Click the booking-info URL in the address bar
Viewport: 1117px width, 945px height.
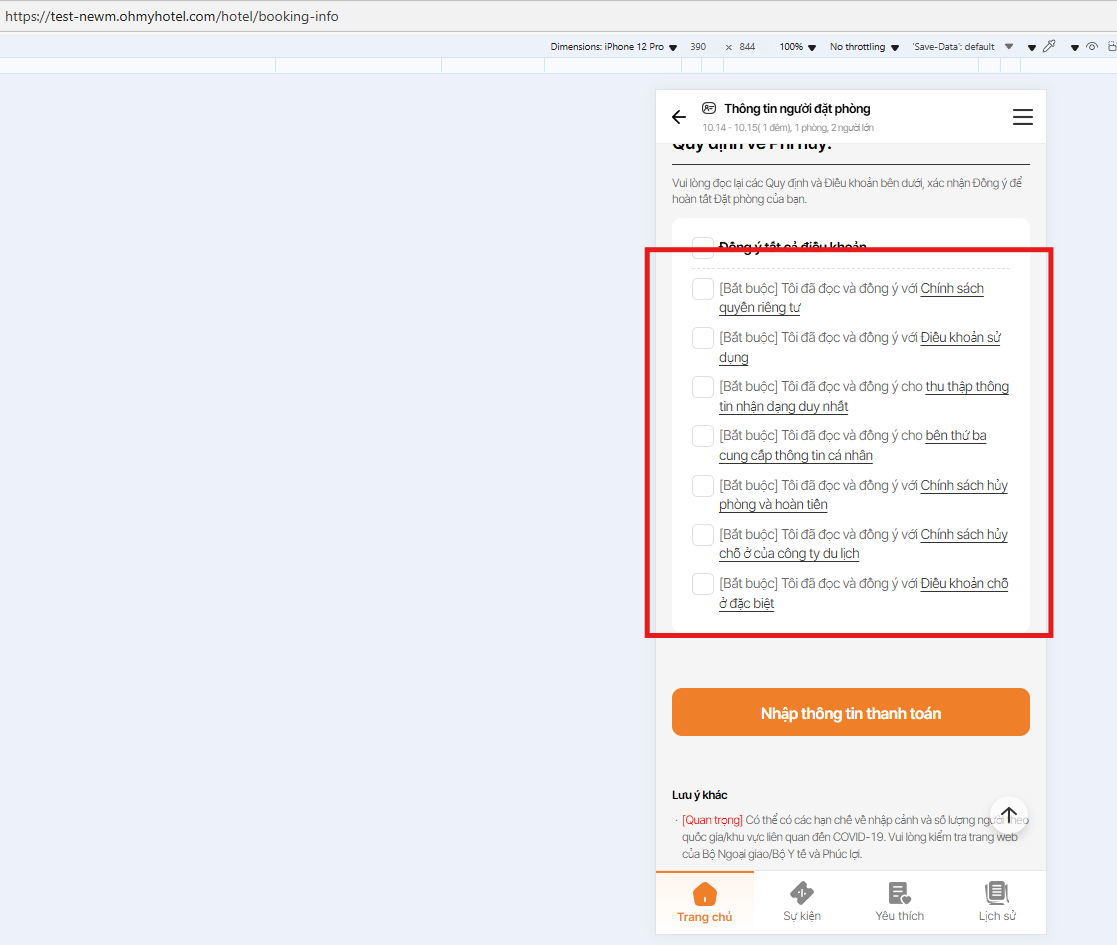(x=172, y=16)
